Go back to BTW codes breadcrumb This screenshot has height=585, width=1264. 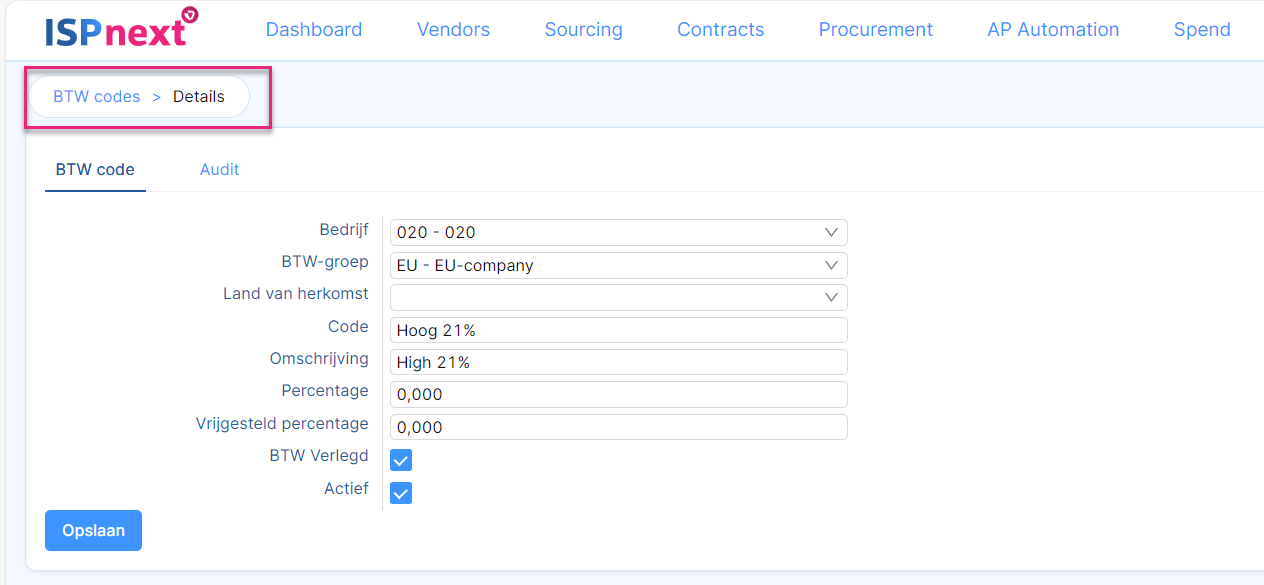click(x=97, y=97)
